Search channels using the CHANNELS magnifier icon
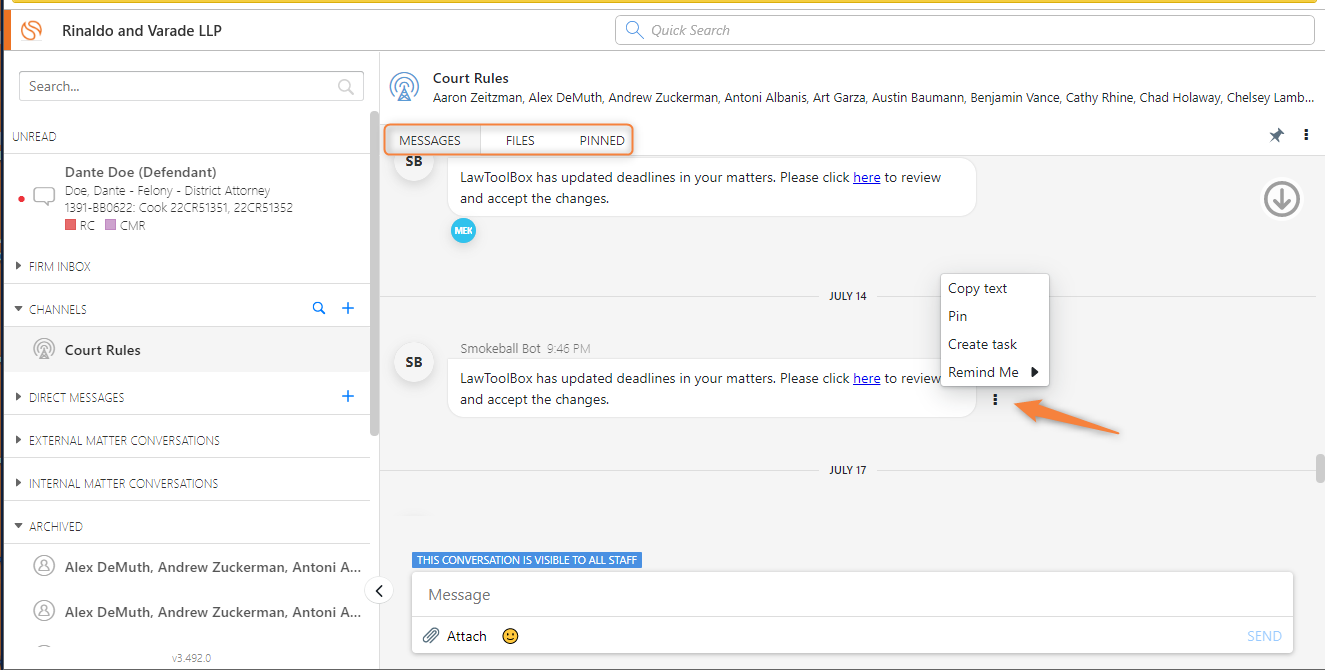1325x670 pixels. [x=319, y=309]
